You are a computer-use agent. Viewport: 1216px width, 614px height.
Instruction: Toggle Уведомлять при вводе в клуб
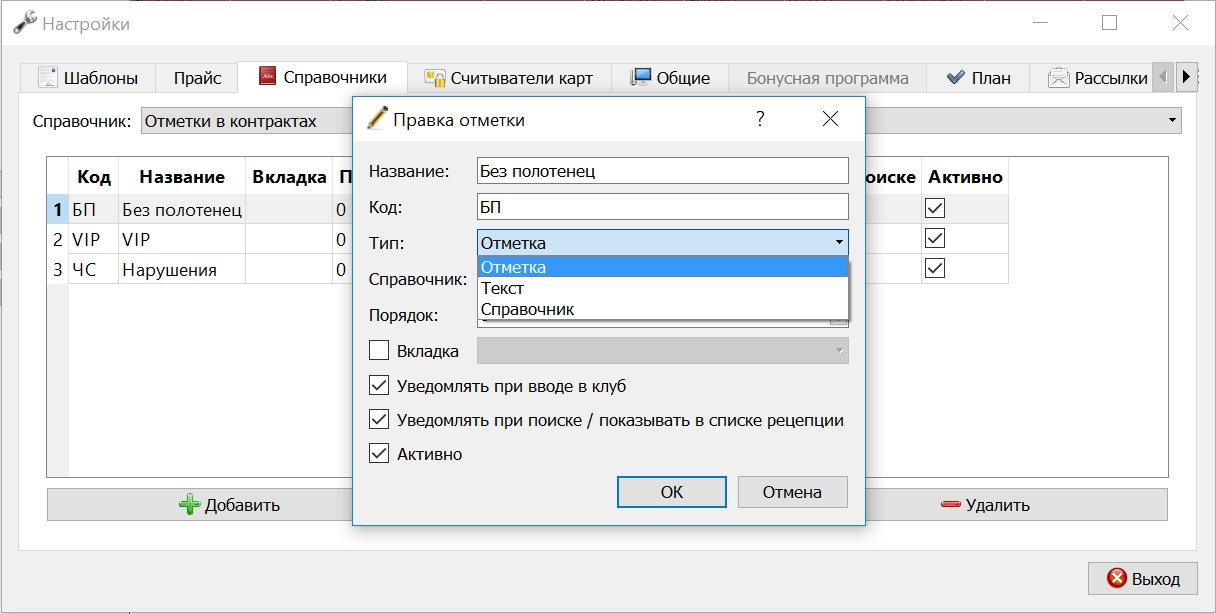tap(379, 385)
